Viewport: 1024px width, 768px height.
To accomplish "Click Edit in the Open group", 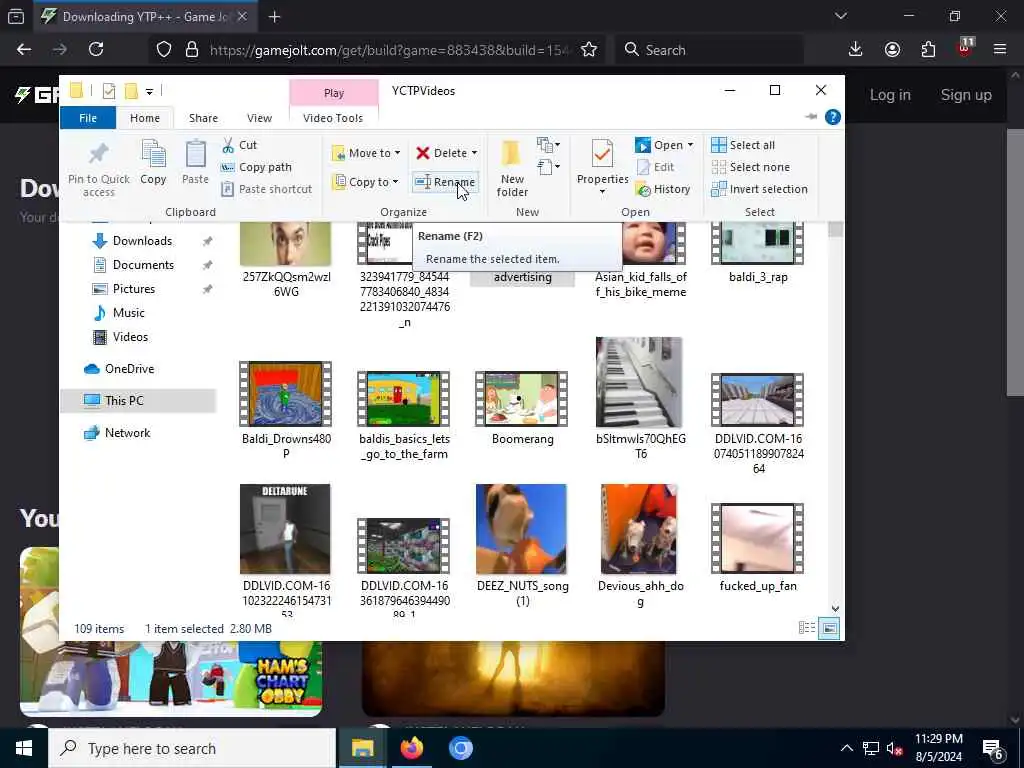I will [x=655, y=167].
